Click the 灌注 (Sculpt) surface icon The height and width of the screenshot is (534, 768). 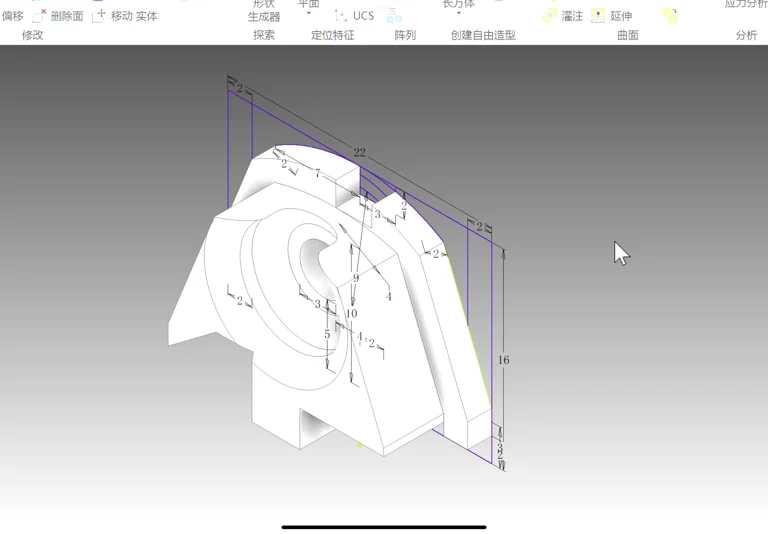[550, 16]
